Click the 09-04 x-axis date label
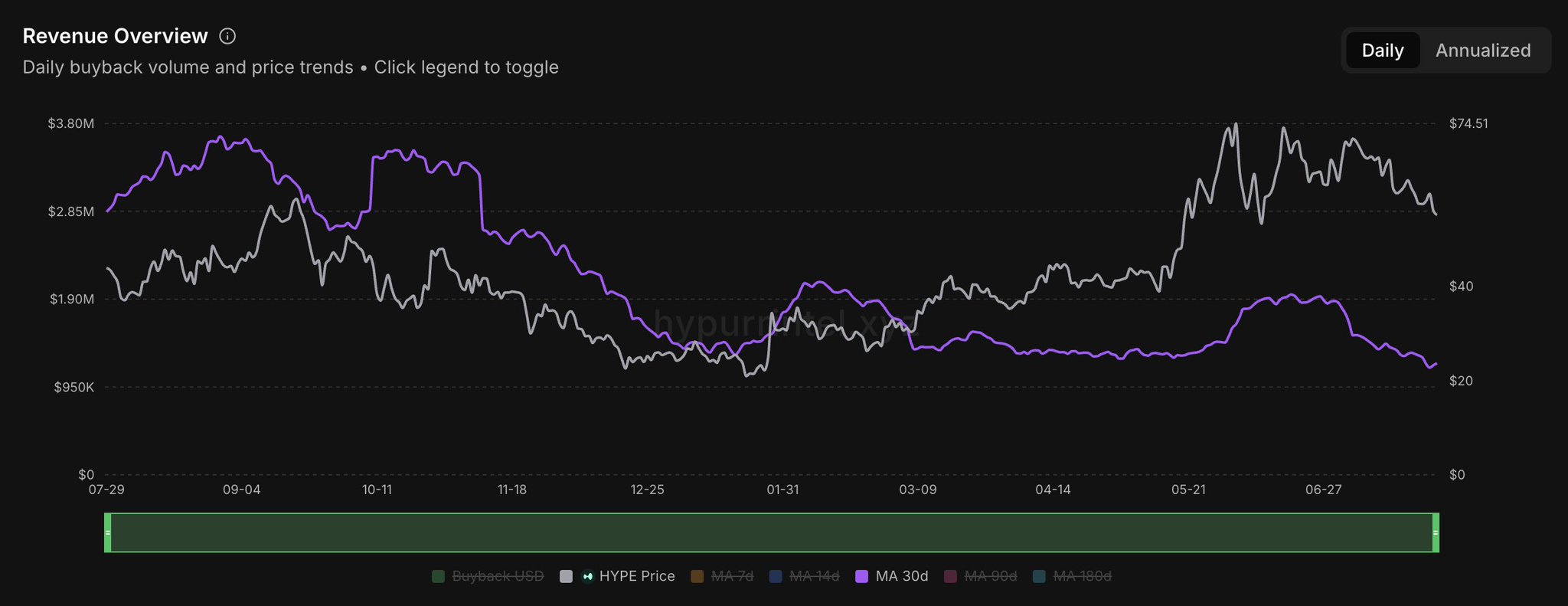 (242, 490)
